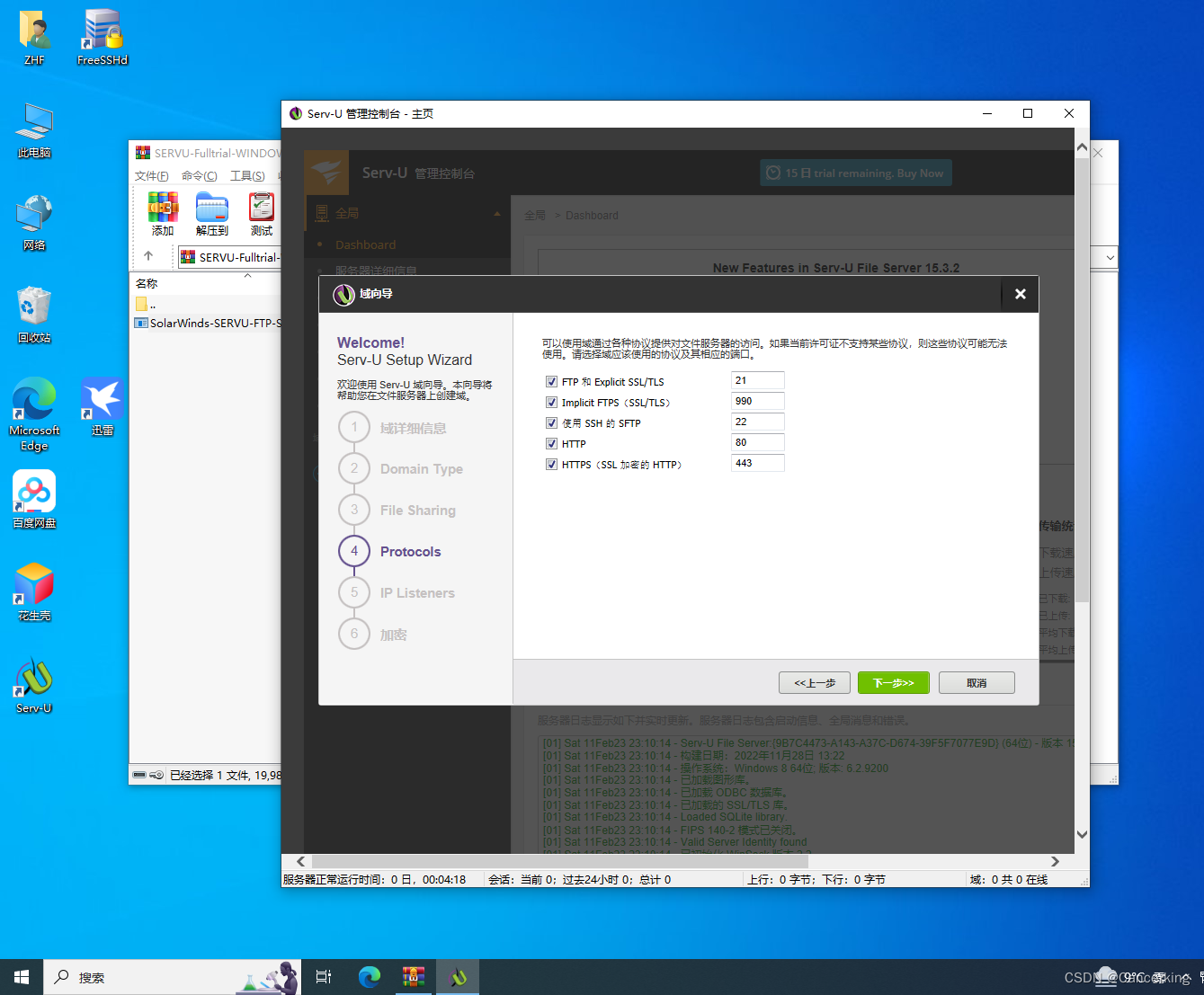Click the 测试 icon in WinRAR toolbar
This screenshot has width=1204, height=995.
click(x=262, y=214)
